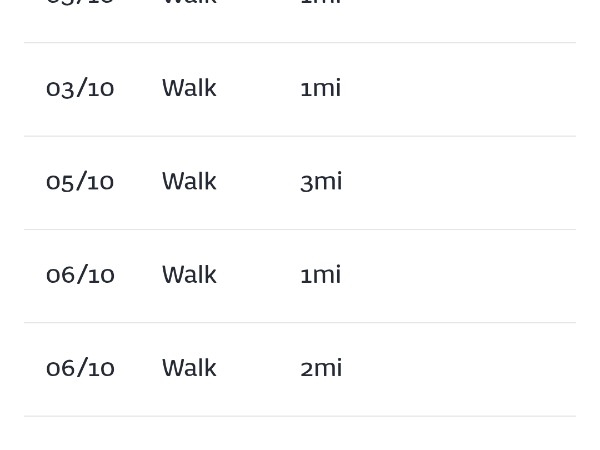Viewport: 600px width, 450px height.
Task: Click empty area below the 2mi row
Action: coord(300,433)
